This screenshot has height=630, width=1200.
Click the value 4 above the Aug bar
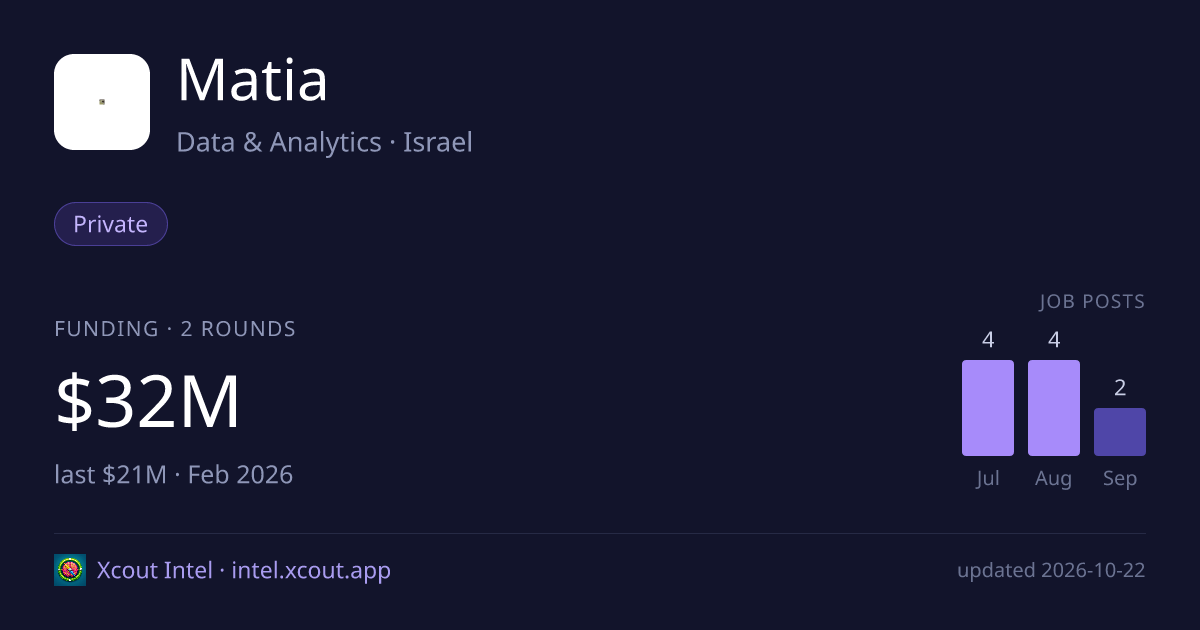click(1054, 340)
